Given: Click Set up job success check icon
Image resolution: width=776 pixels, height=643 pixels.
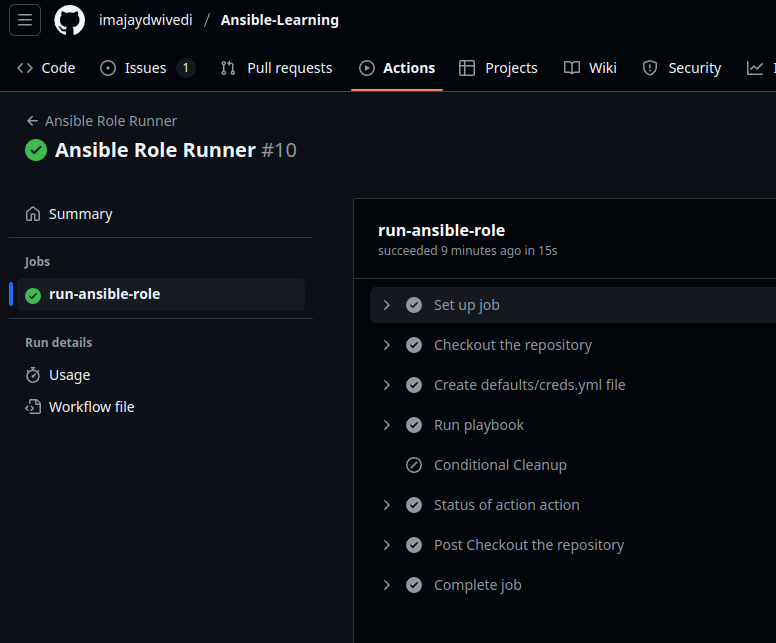Looking at the screenshot, I should (x=414, y=305).
